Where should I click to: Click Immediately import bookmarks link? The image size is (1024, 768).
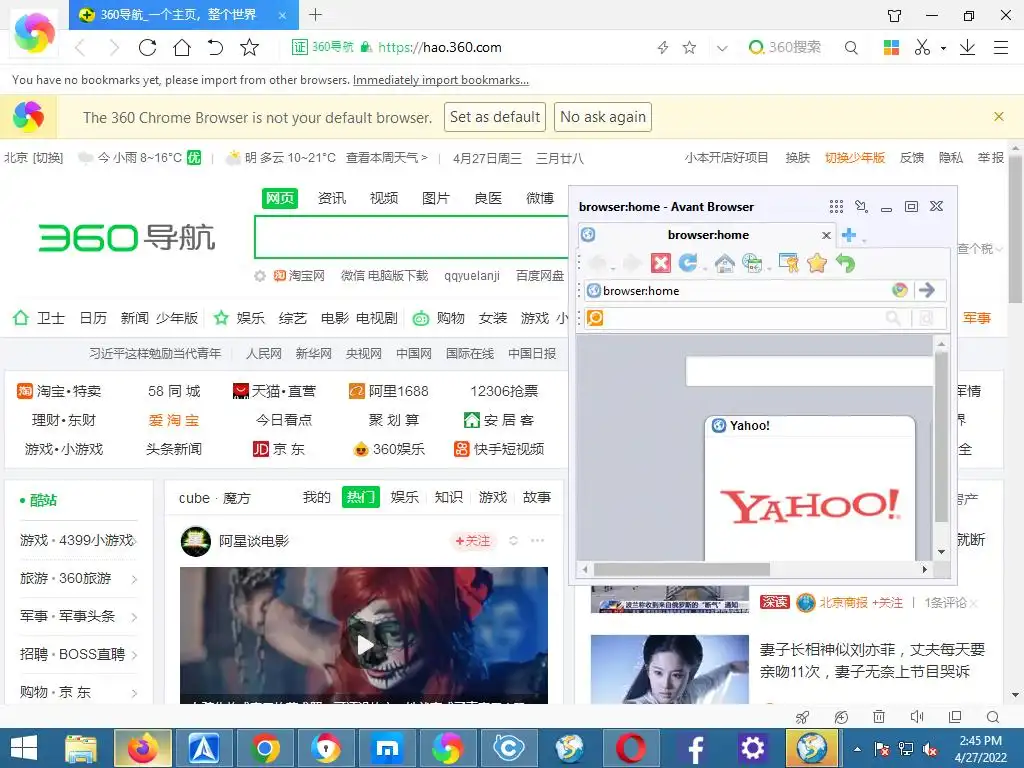coord(441,80)
